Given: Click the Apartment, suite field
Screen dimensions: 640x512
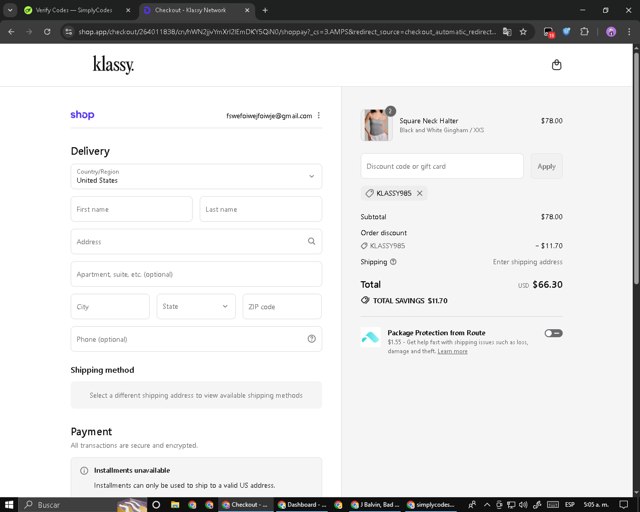Looking at the screenshot, I should click(196, 274).
